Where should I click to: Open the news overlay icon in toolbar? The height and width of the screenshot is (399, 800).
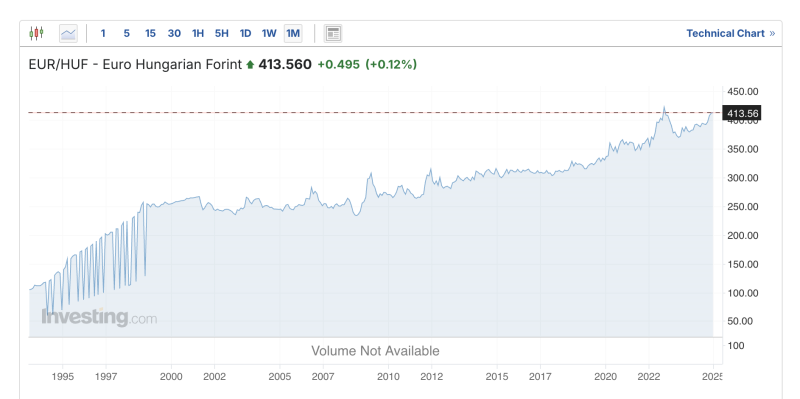333,34
